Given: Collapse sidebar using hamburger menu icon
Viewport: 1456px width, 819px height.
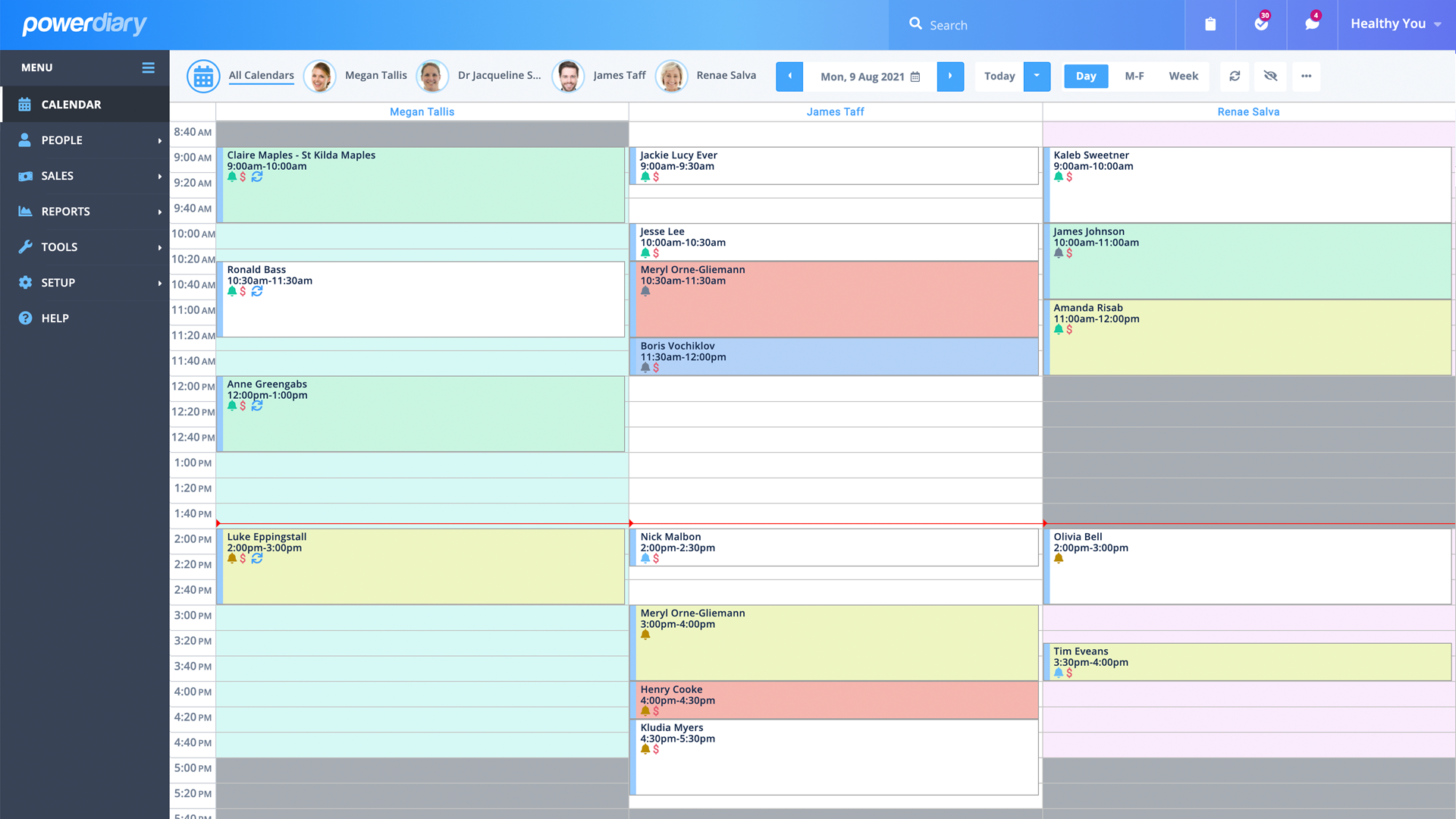Looking at the screenshot, I should 149,67.
